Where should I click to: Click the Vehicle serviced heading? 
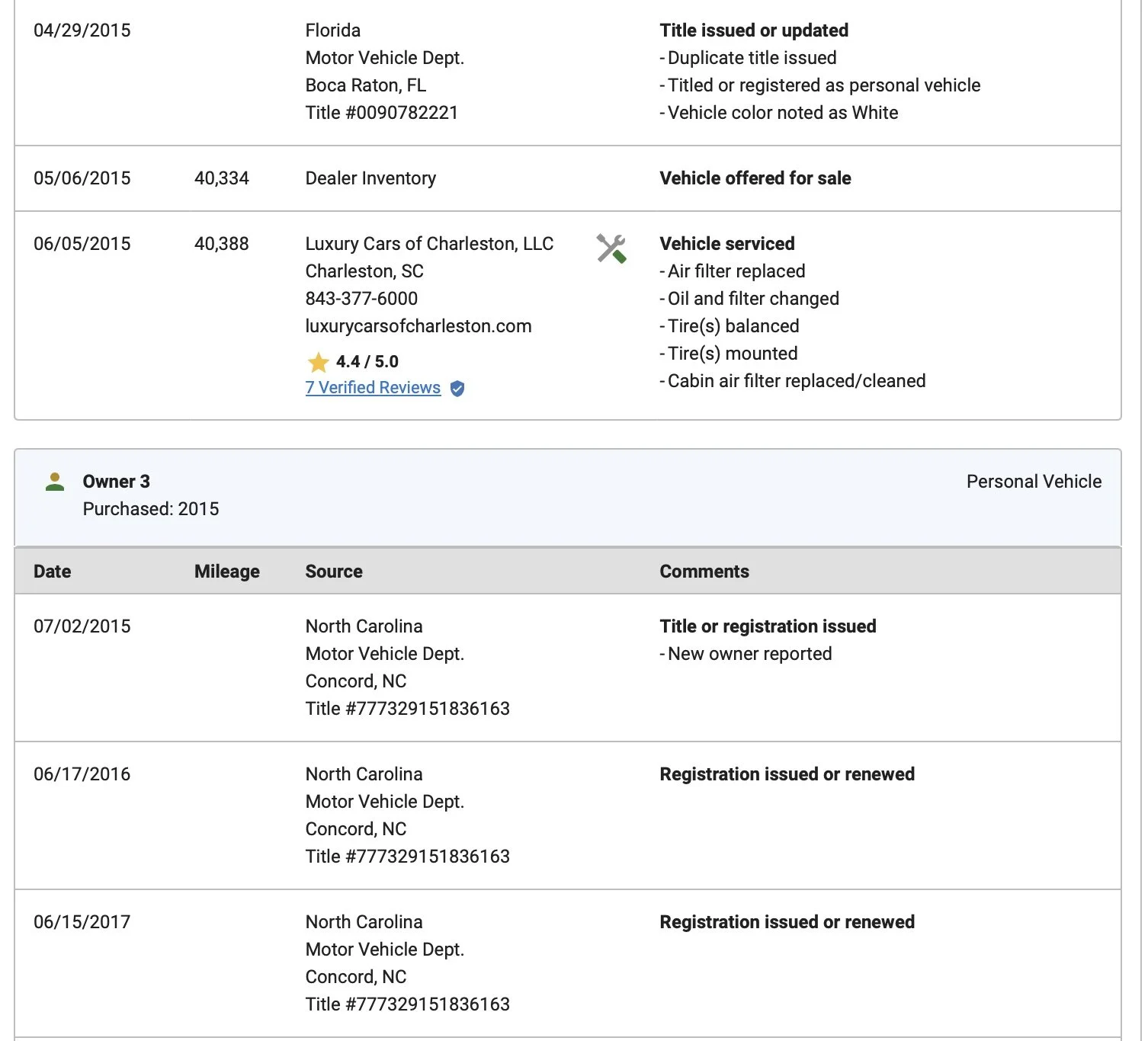coord(726,244)
